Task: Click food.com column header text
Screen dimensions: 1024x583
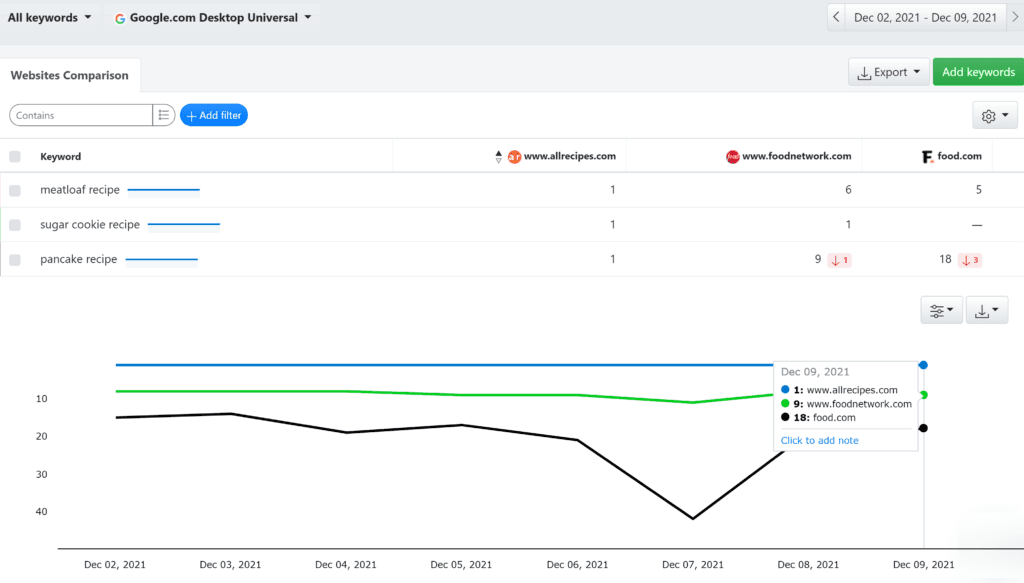Action: pyautogui.click(x=959, y=156)
